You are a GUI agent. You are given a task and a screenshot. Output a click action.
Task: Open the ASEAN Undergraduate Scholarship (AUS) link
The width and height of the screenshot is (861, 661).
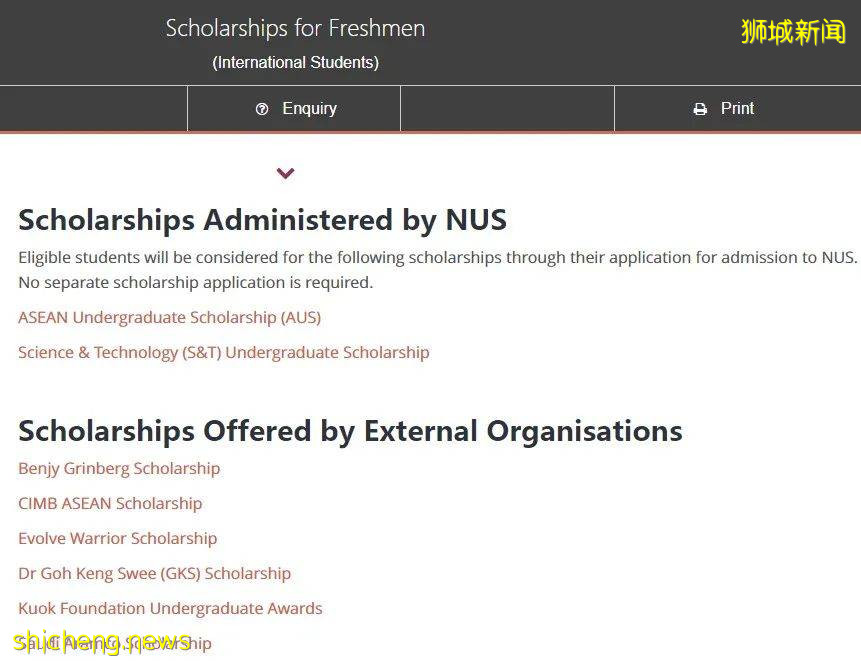pyautogui.click(x=169, y=317)
